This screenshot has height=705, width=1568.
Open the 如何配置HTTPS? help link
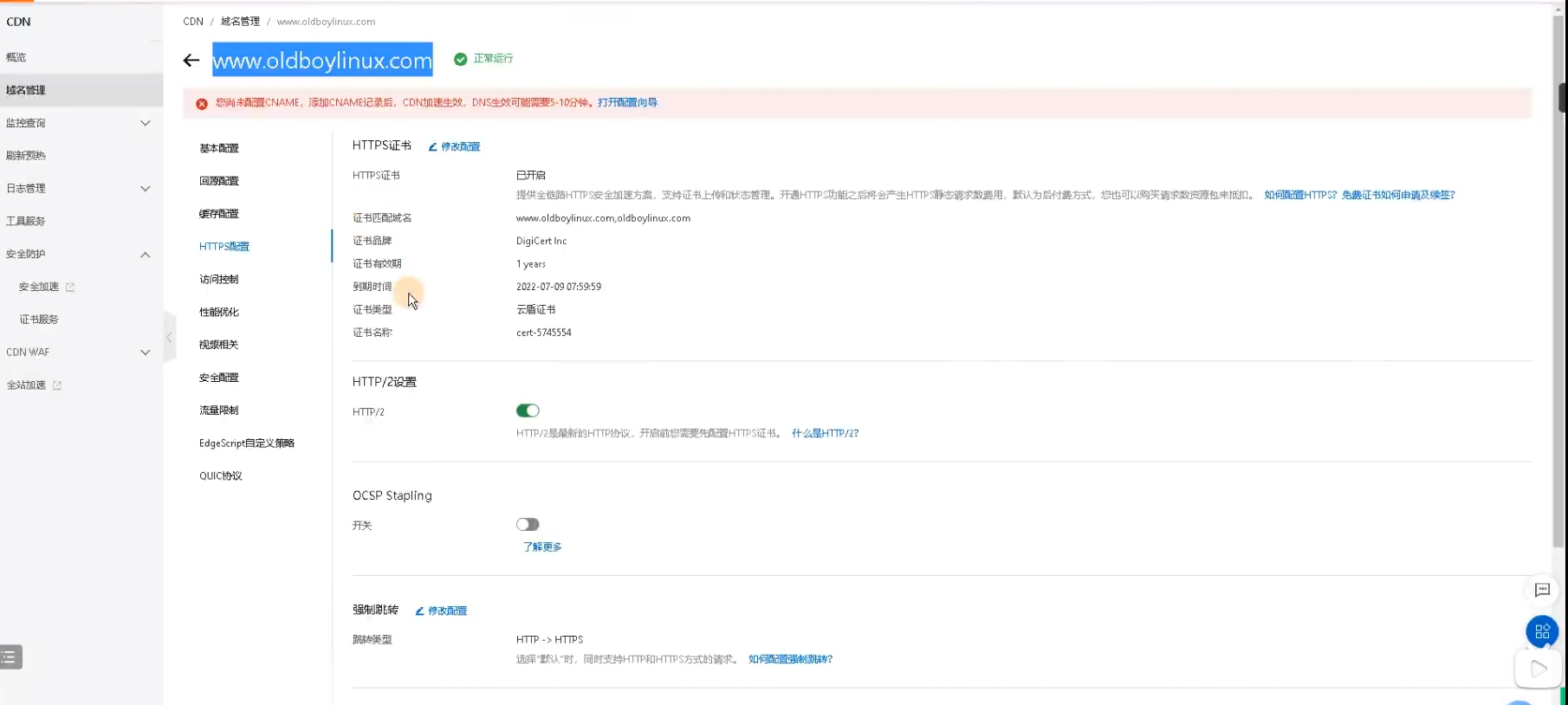(x=1300, y=195)
